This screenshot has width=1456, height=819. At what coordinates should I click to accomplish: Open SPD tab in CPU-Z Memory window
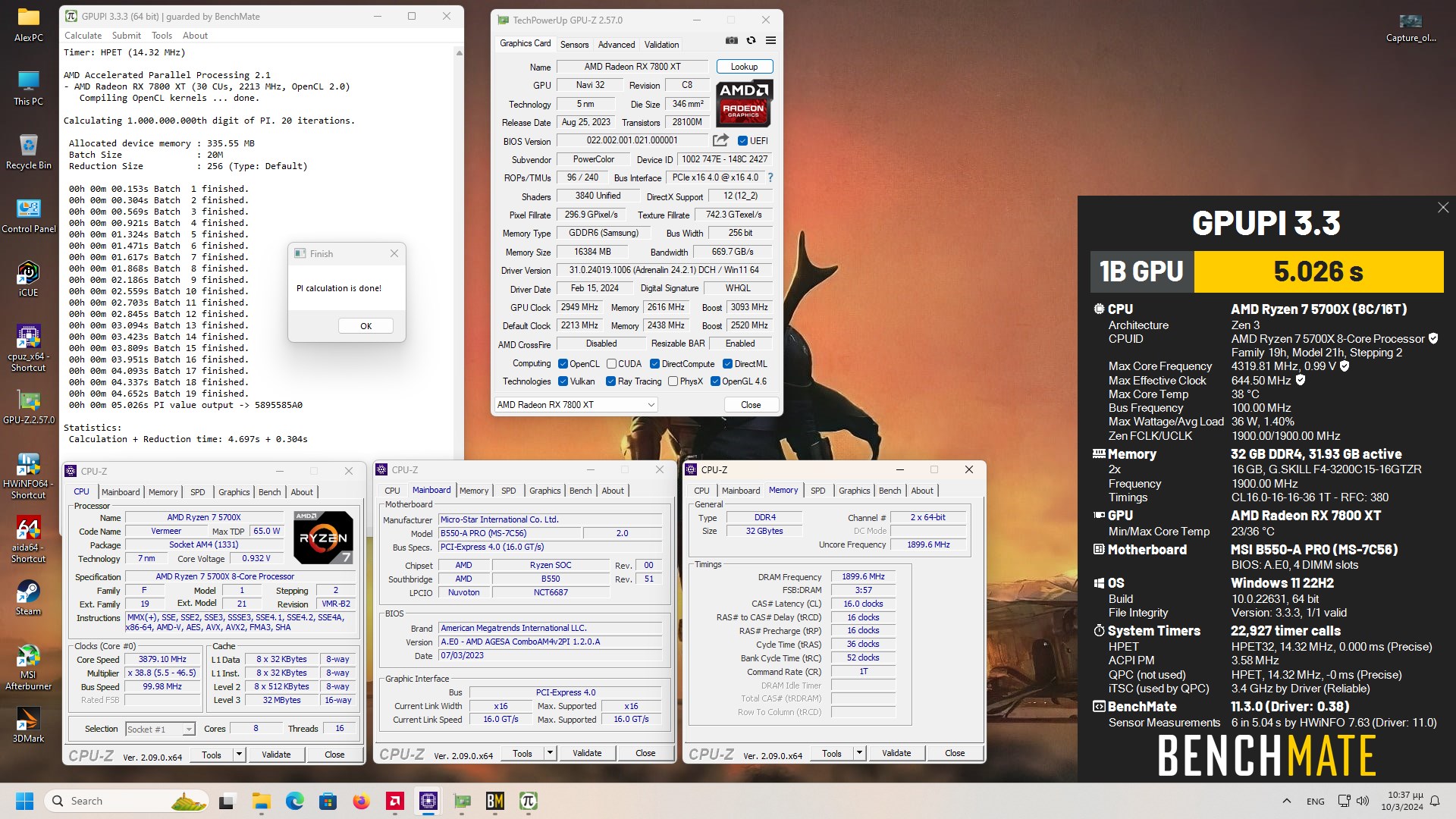817,491
